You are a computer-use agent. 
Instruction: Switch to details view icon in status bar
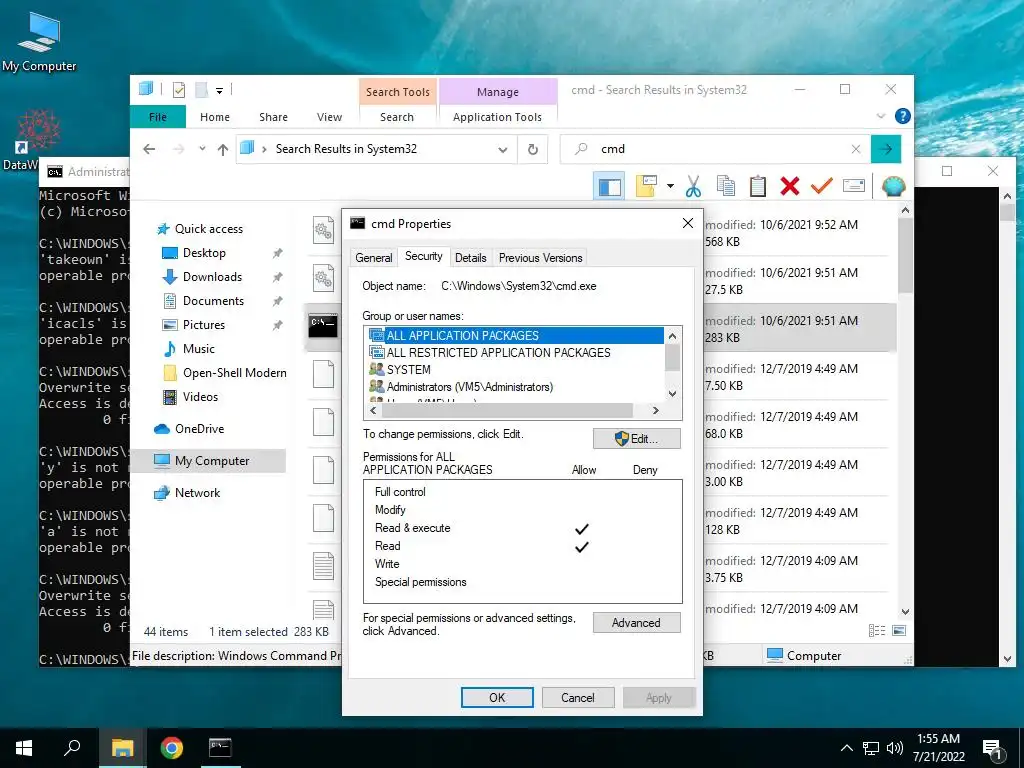tap(877, 630)
